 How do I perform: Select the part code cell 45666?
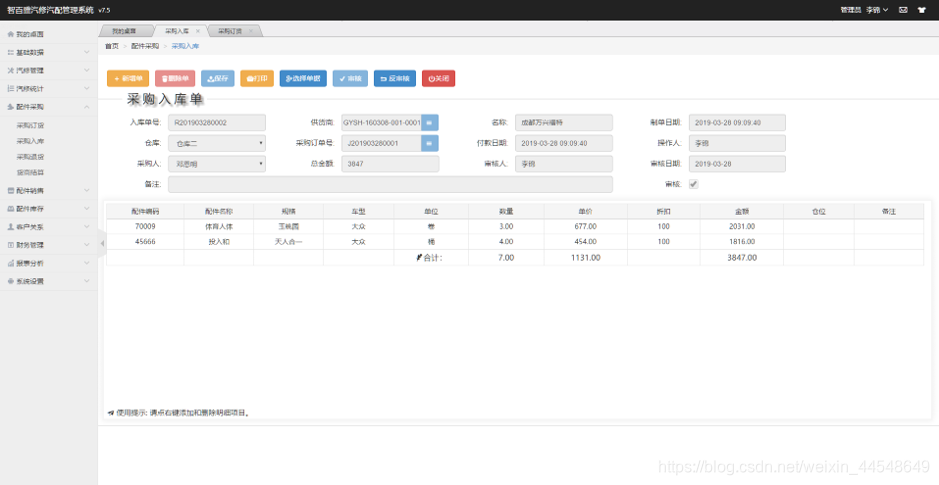[145, 242]
